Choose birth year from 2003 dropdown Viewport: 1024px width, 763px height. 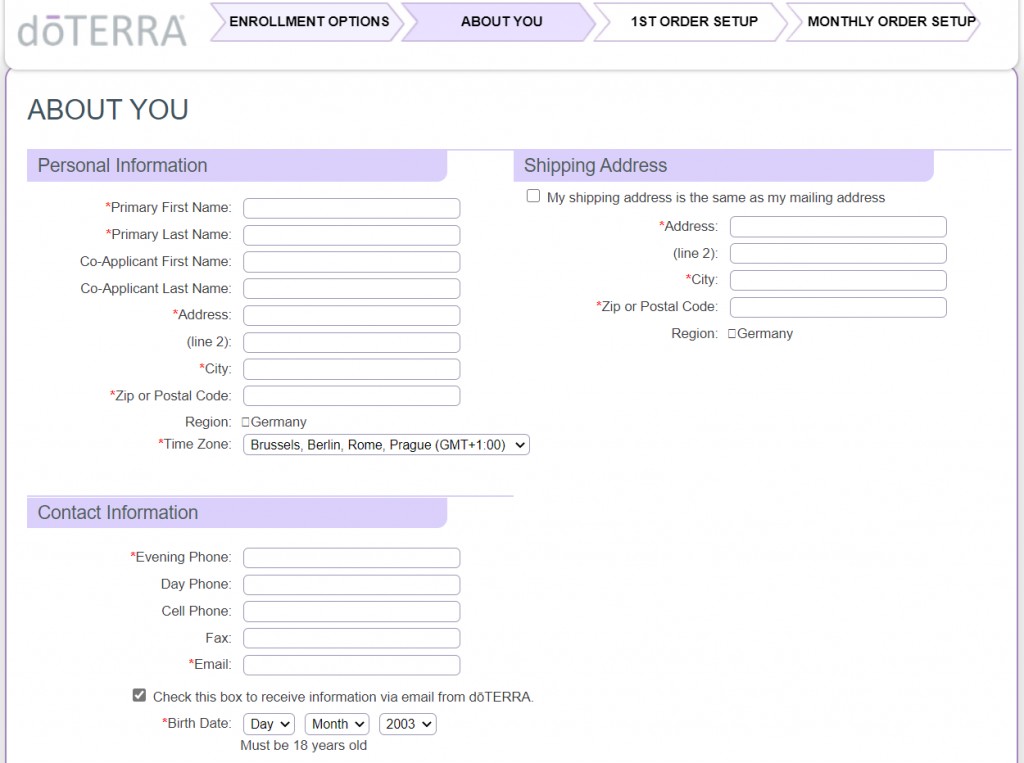pos(407,724)
